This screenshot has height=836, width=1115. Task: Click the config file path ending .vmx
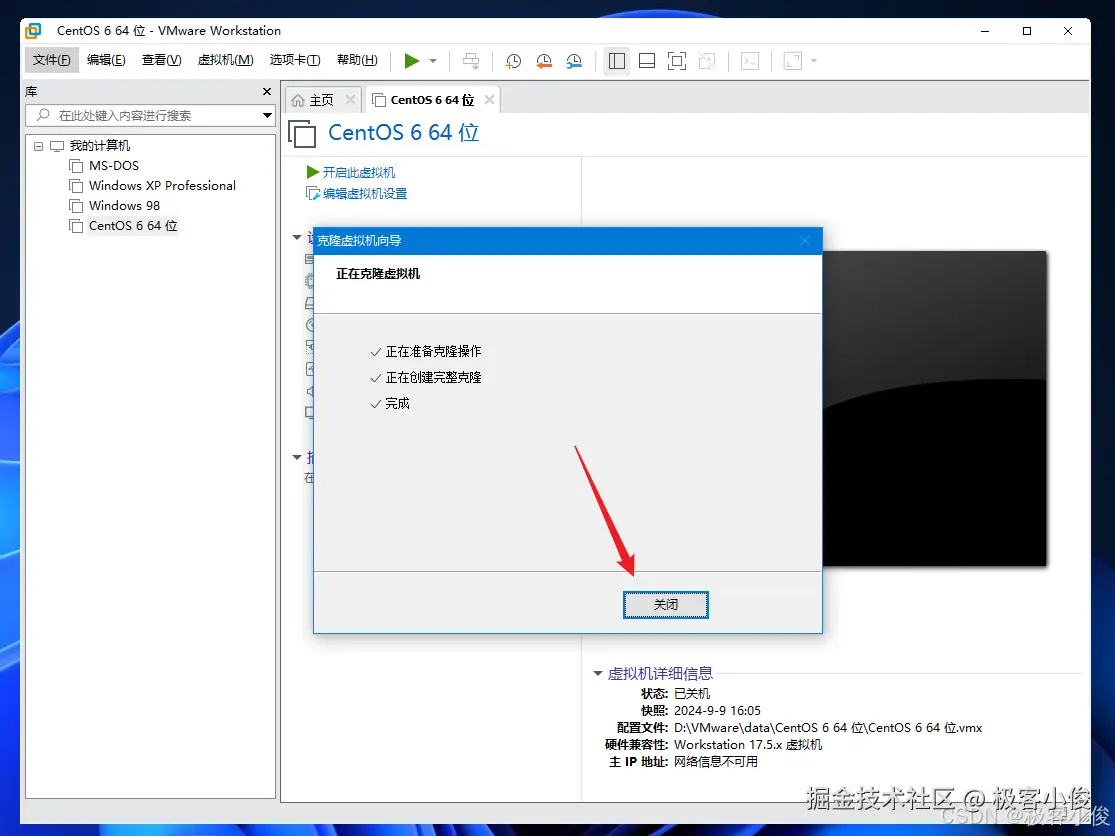point(828,727)
